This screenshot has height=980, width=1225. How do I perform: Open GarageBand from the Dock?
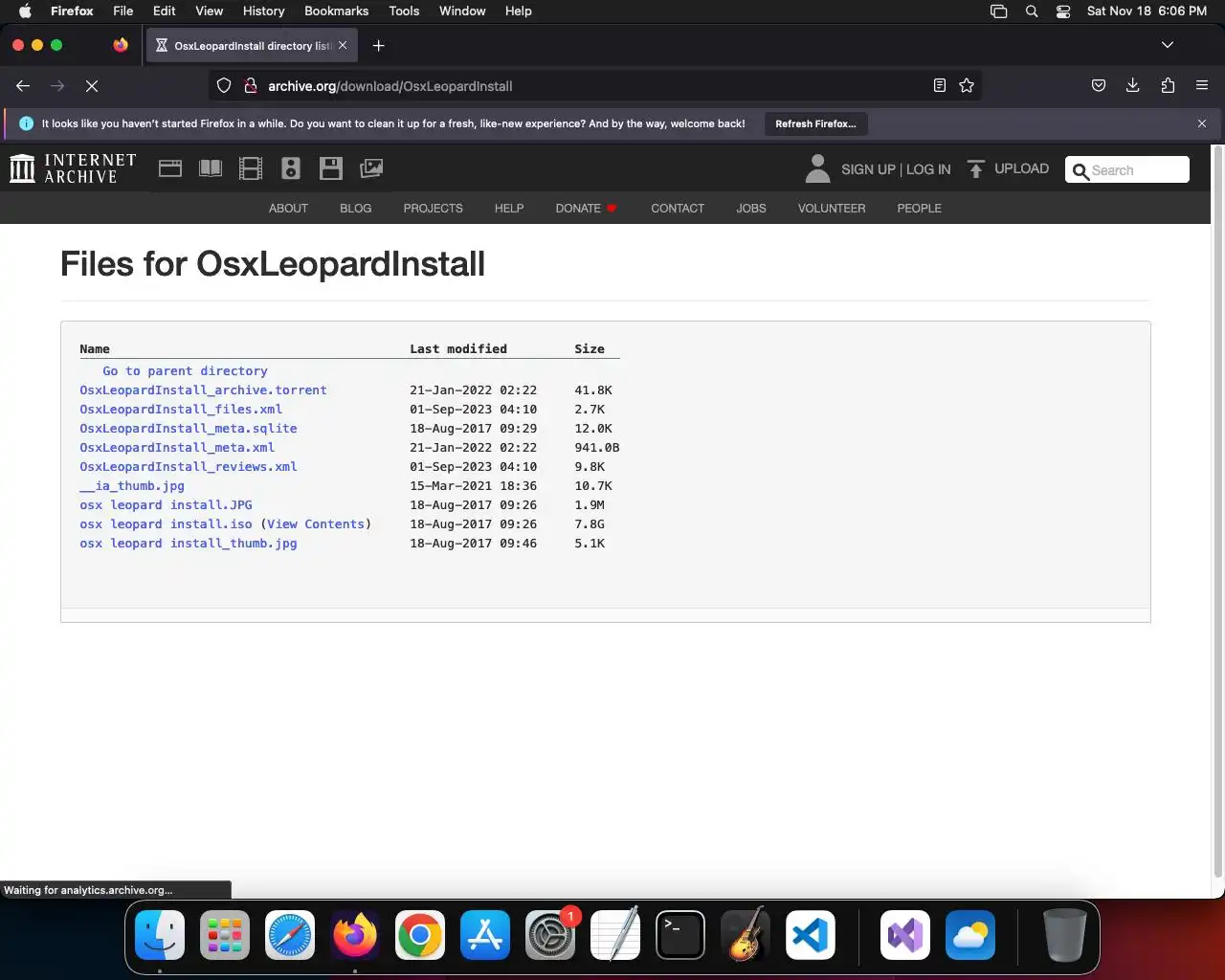point(746,935)
